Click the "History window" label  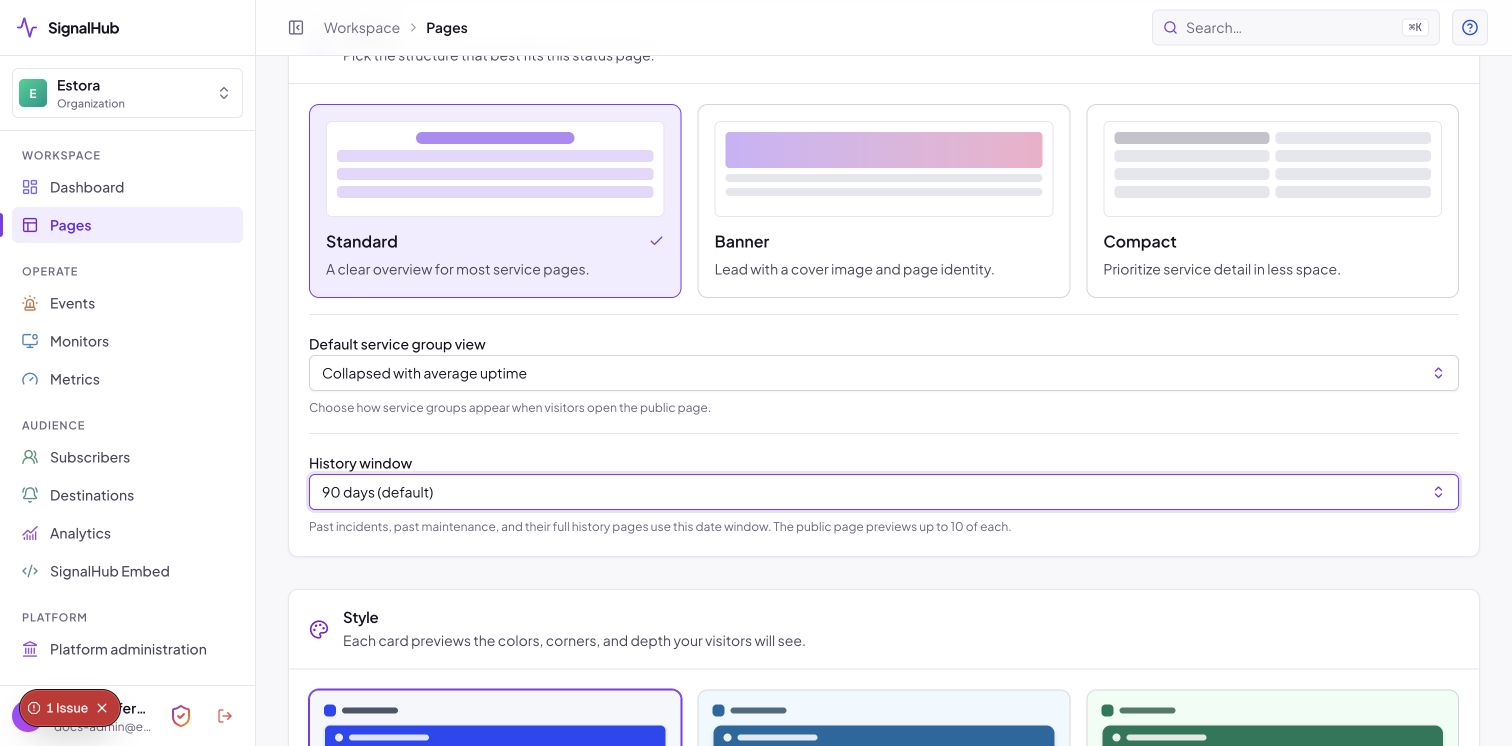point(360,463)
